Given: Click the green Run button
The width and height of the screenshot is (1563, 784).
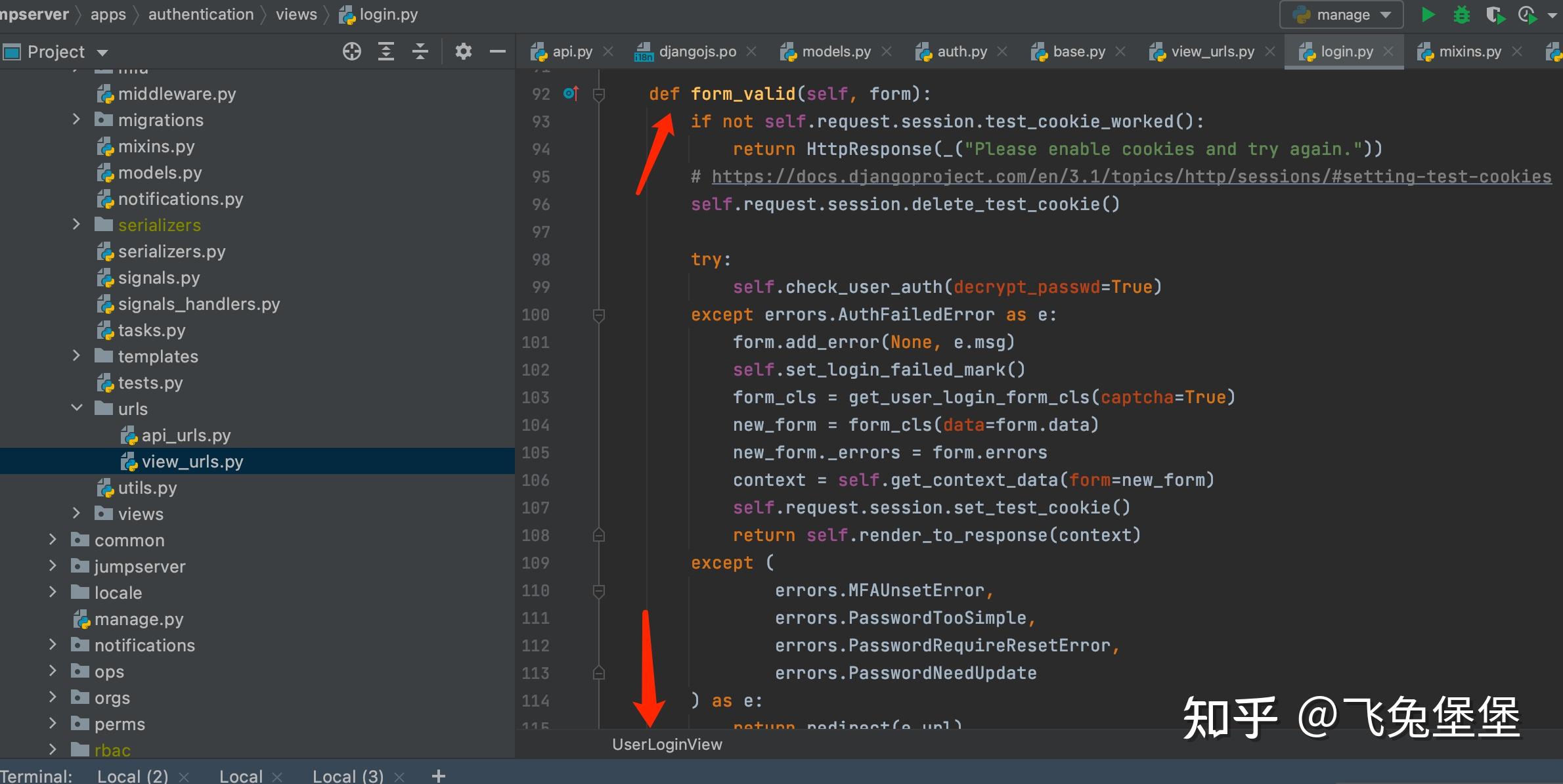Looking at the screenshot, I should point(1427,14).
